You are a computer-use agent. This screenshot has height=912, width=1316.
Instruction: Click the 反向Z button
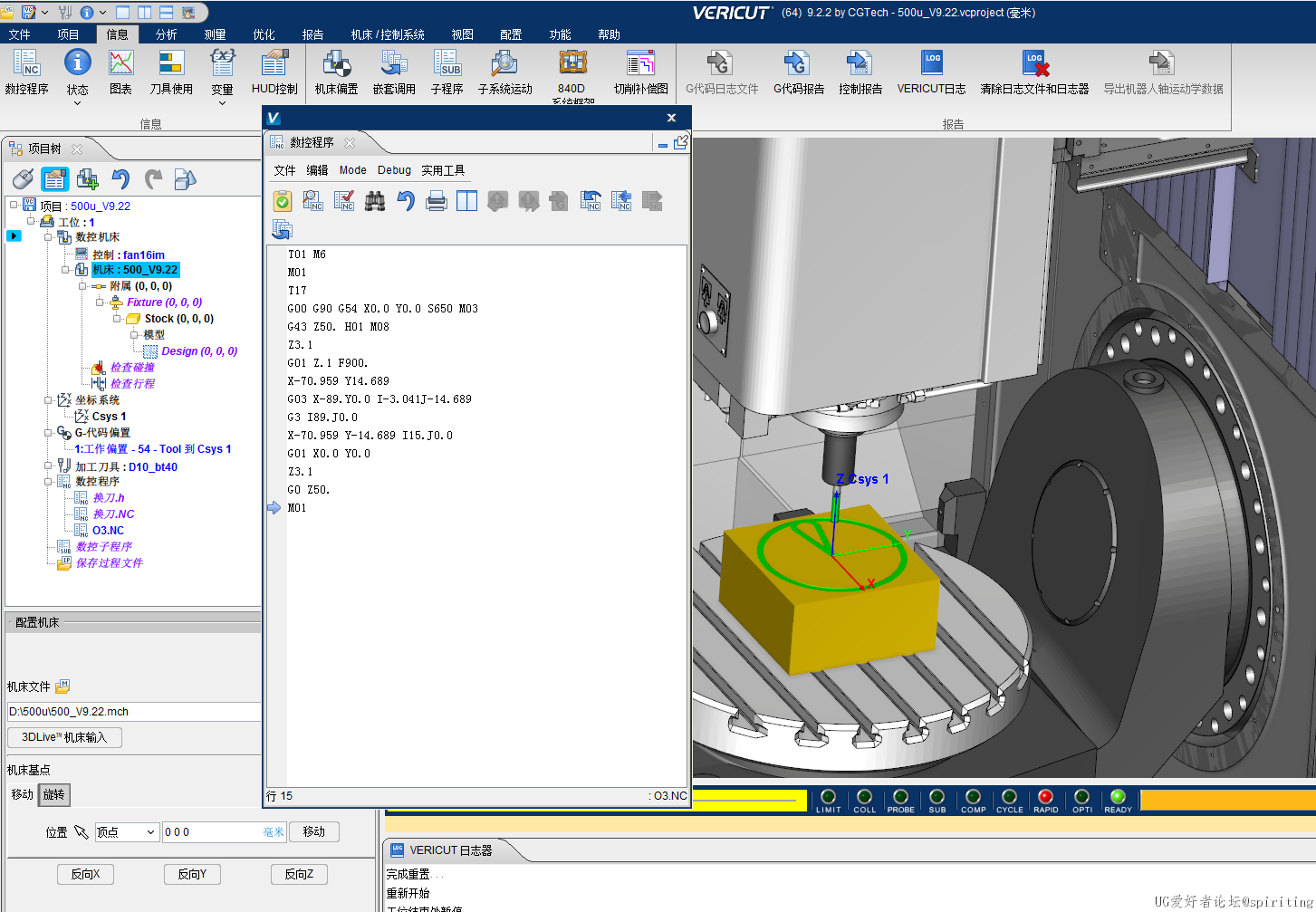point(299,874)
